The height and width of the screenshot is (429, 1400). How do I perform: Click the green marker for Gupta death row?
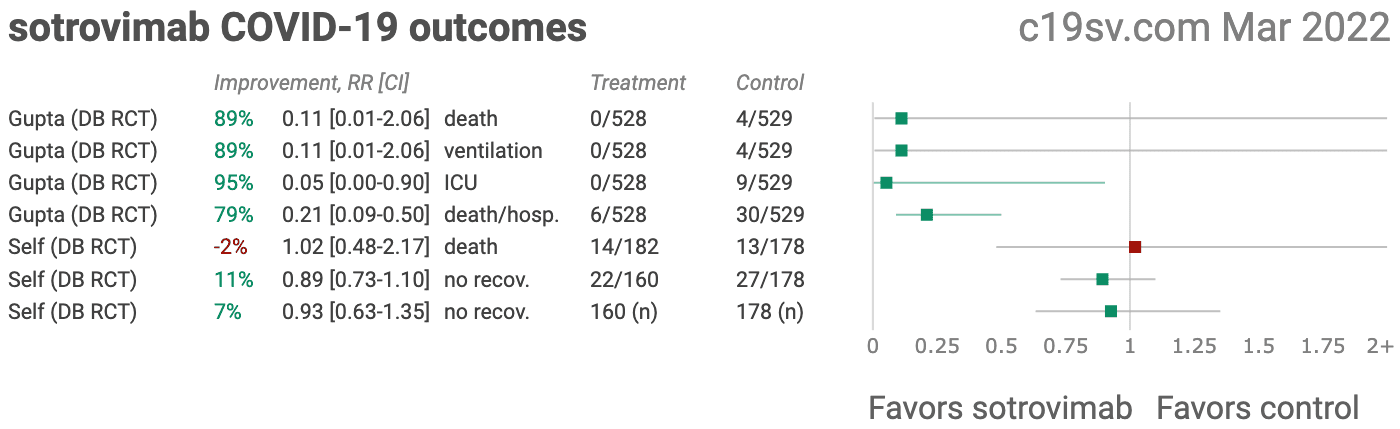point(901,119)
